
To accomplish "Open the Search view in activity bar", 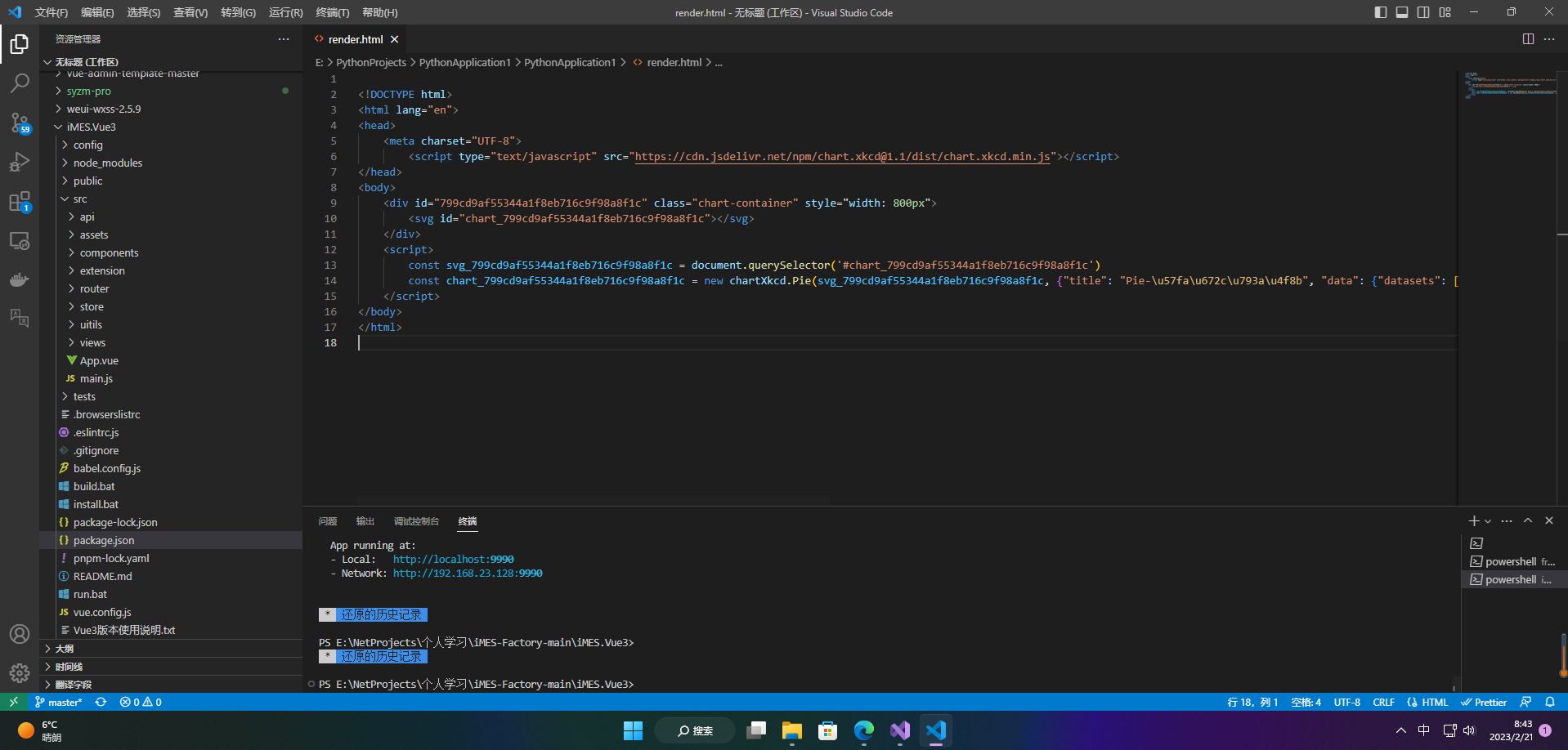I will click(20, 83).
